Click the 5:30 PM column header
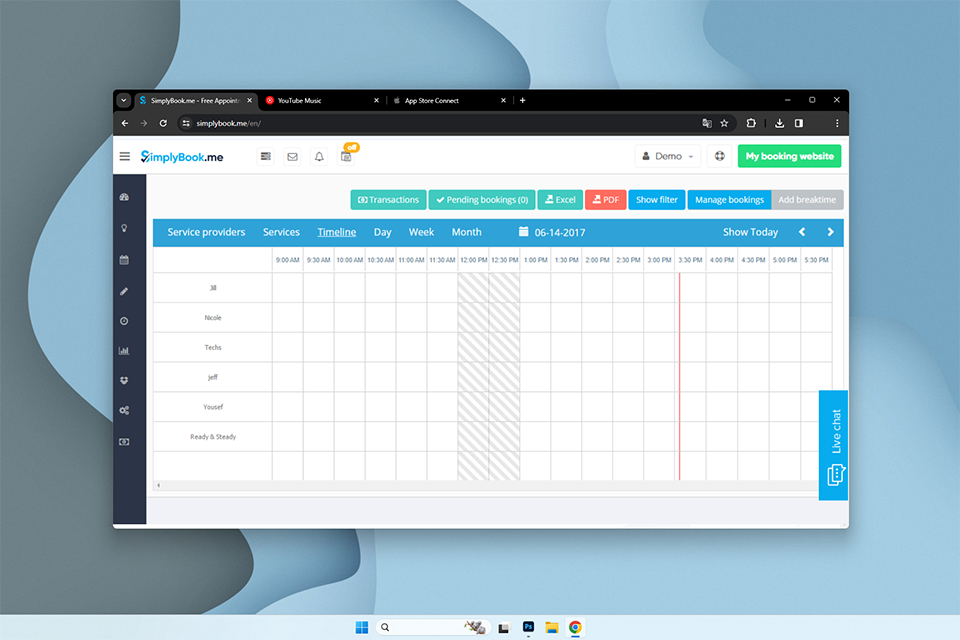This screenshot has height=640, width=960. [816, 260]
